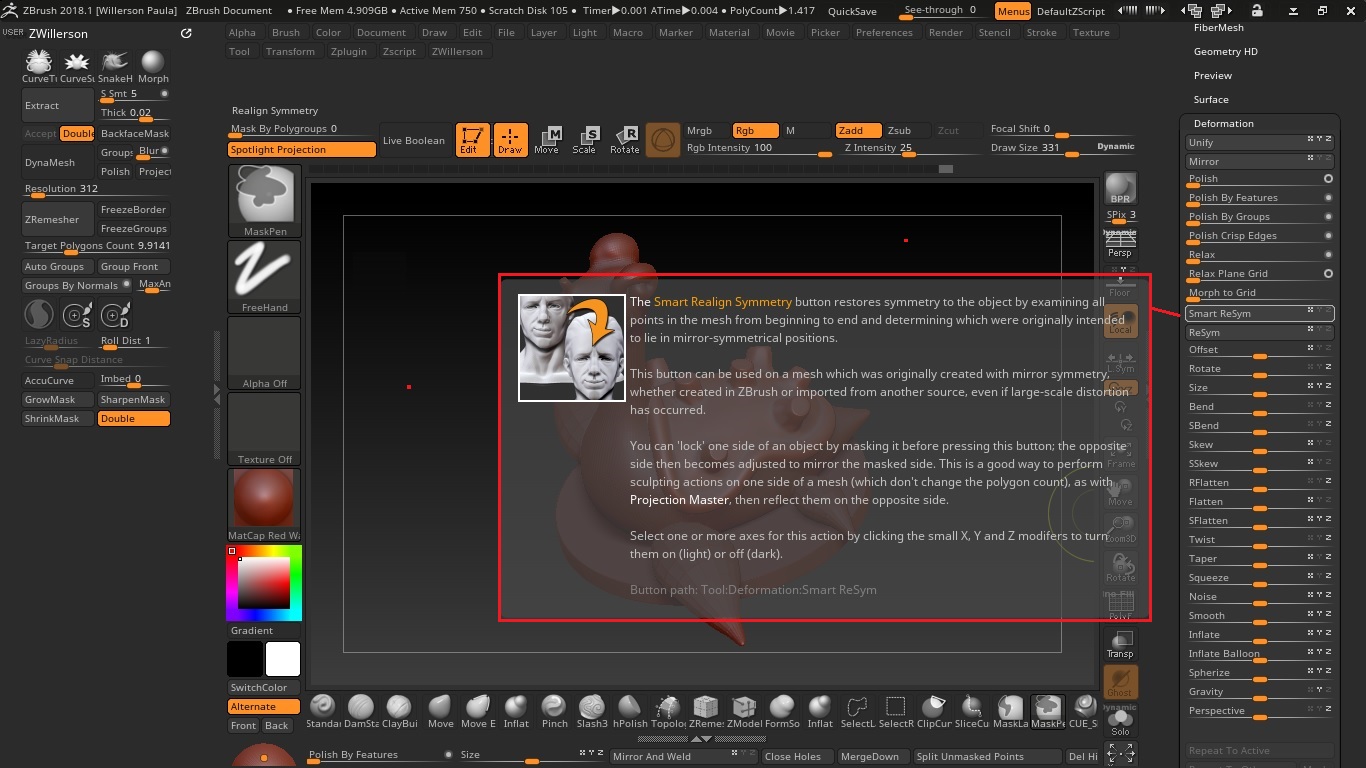1366x768 pixels.
Task: Open the Render menu
Action: 946,32
